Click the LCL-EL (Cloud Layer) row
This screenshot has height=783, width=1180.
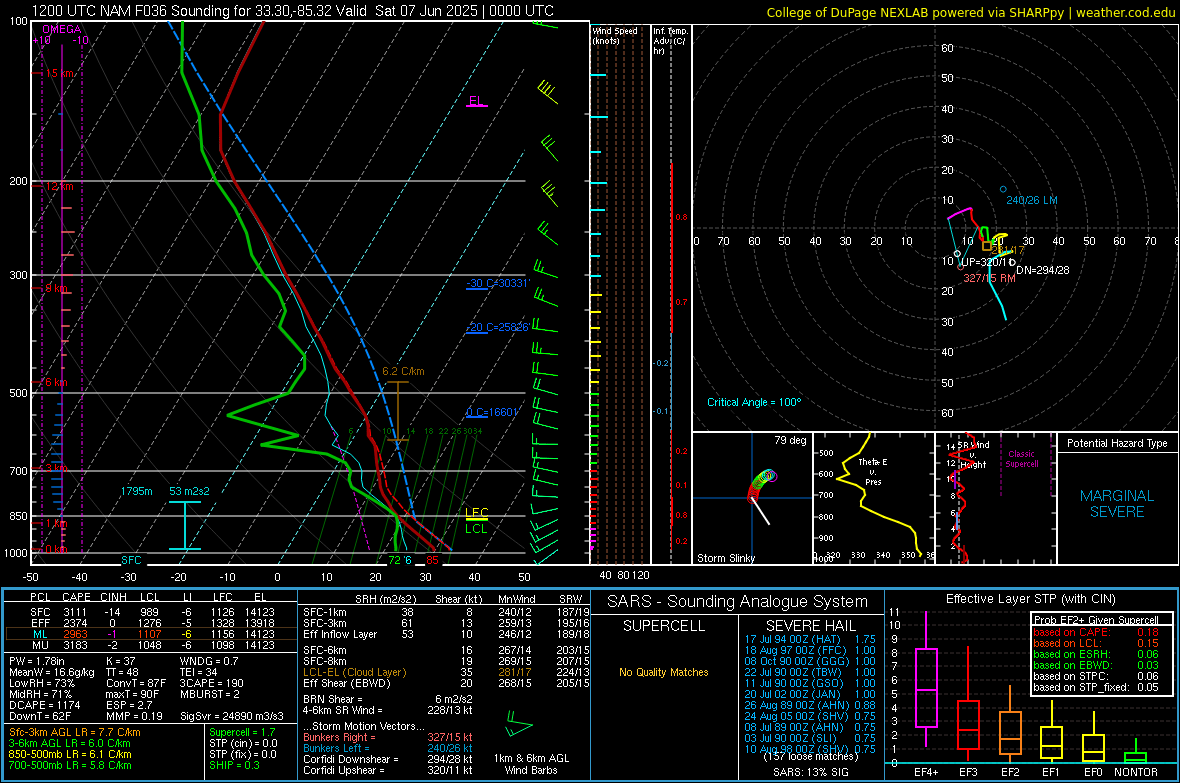coord(446,672)
